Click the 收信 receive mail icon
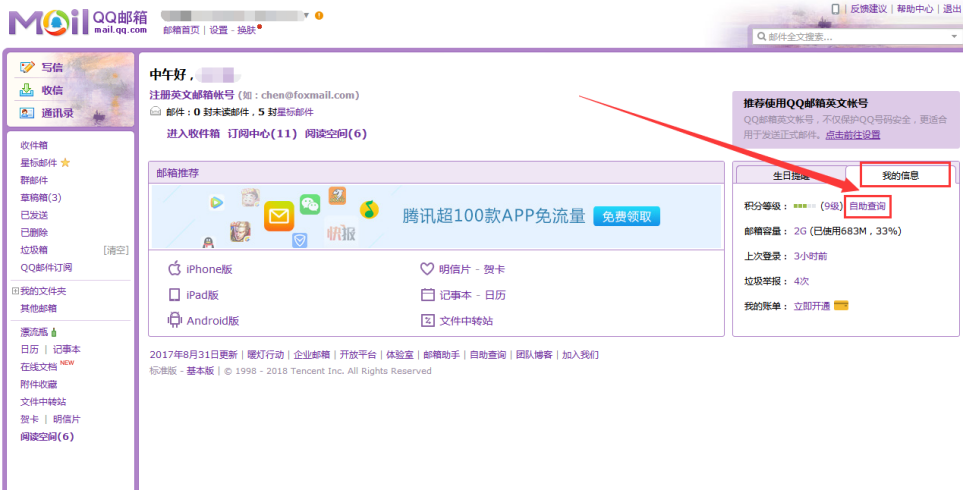This screenshot has height=490, width=963. pos(28,90)
